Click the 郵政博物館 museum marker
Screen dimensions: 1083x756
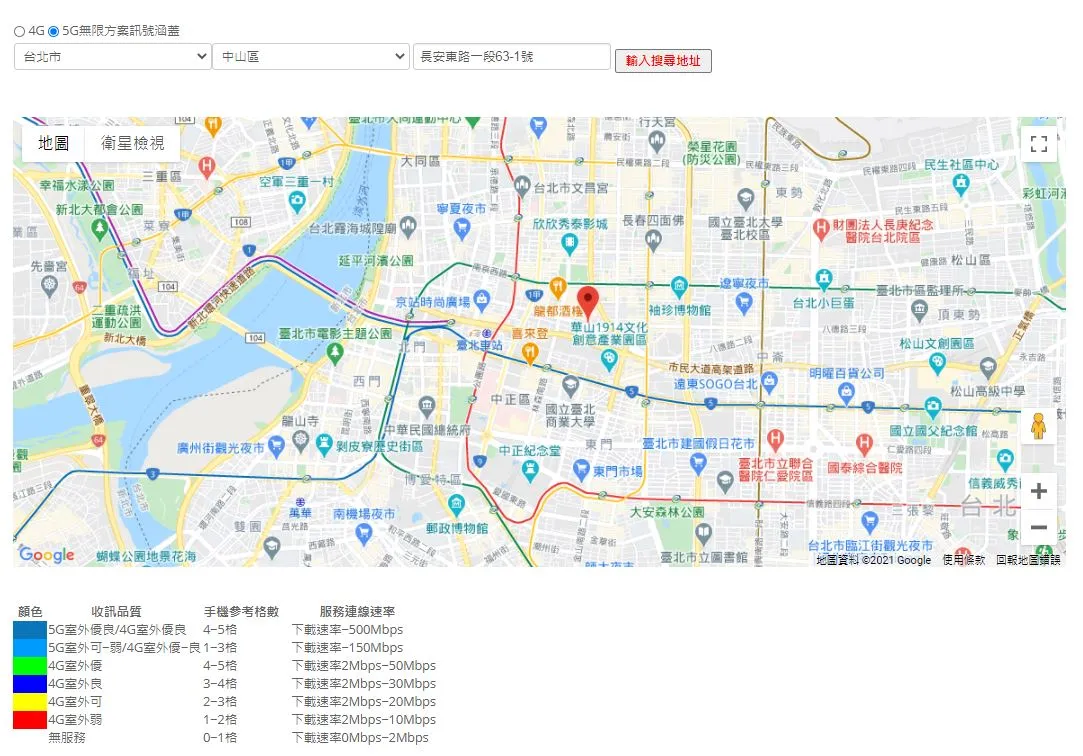click(x=457, y=504)
